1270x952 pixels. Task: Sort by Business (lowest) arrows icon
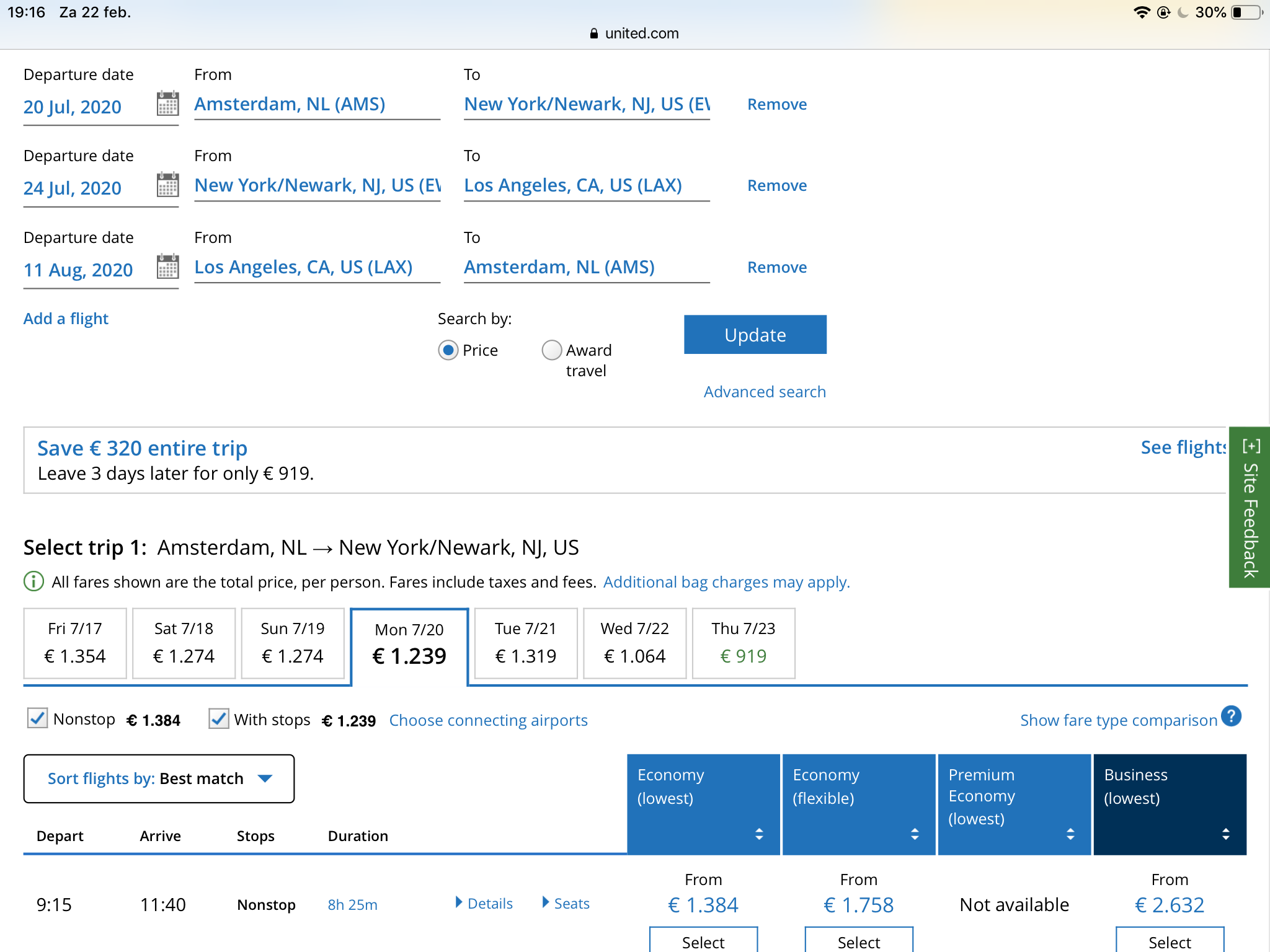click(1225, 834)
